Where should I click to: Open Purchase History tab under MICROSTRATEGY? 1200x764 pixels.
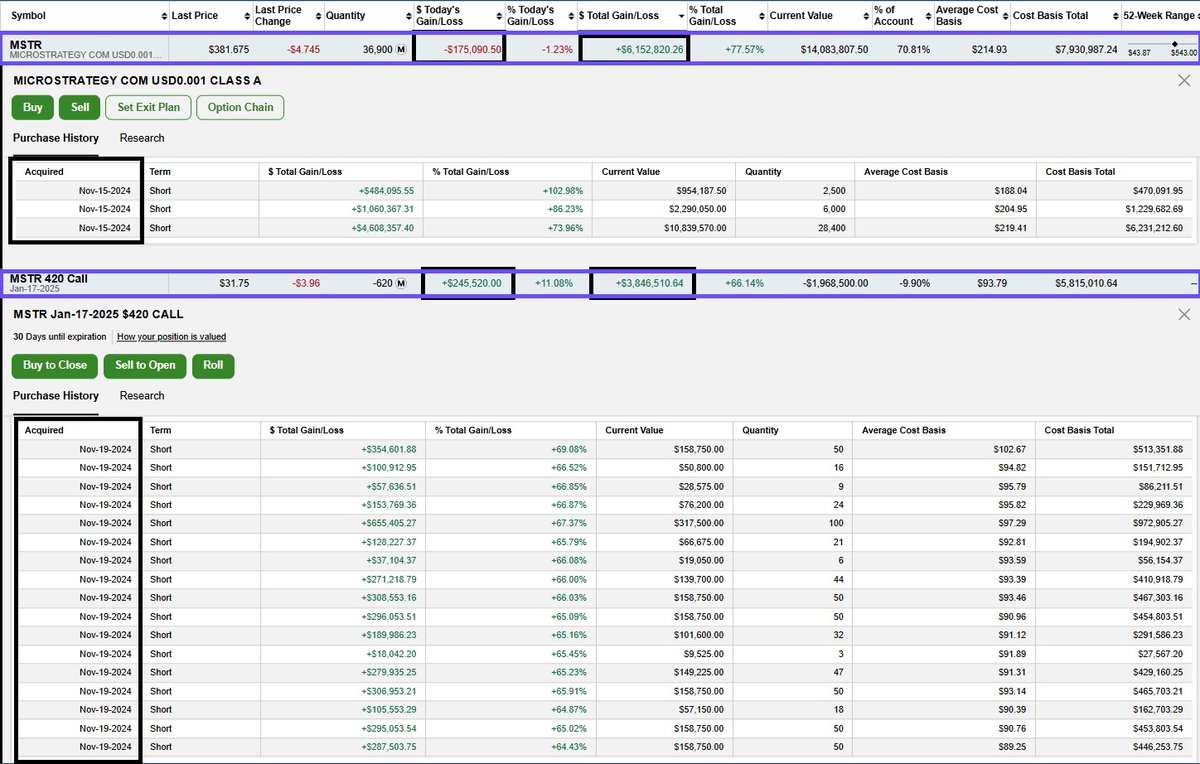pos(56,138)
